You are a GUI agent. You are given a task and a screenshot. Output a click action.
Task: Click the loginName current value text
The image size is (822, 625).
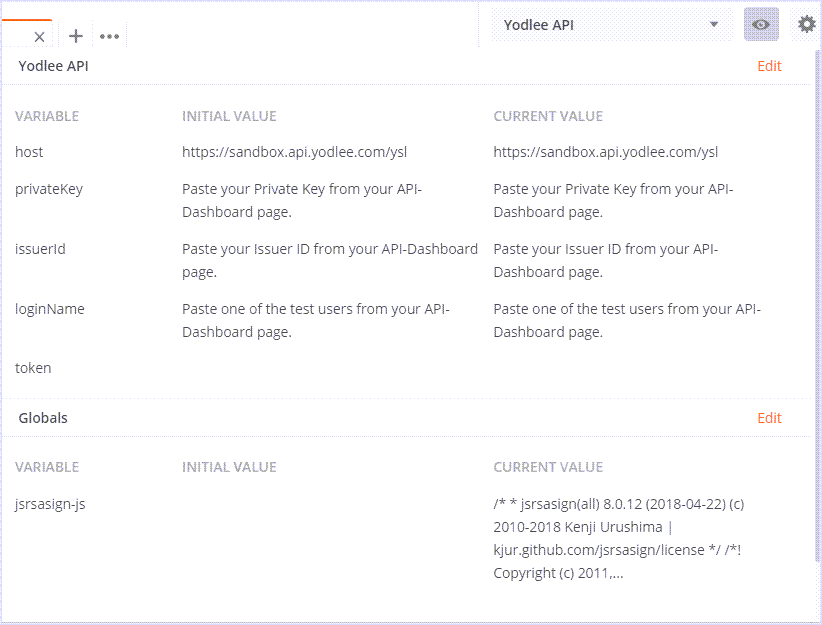pos(627,320)
